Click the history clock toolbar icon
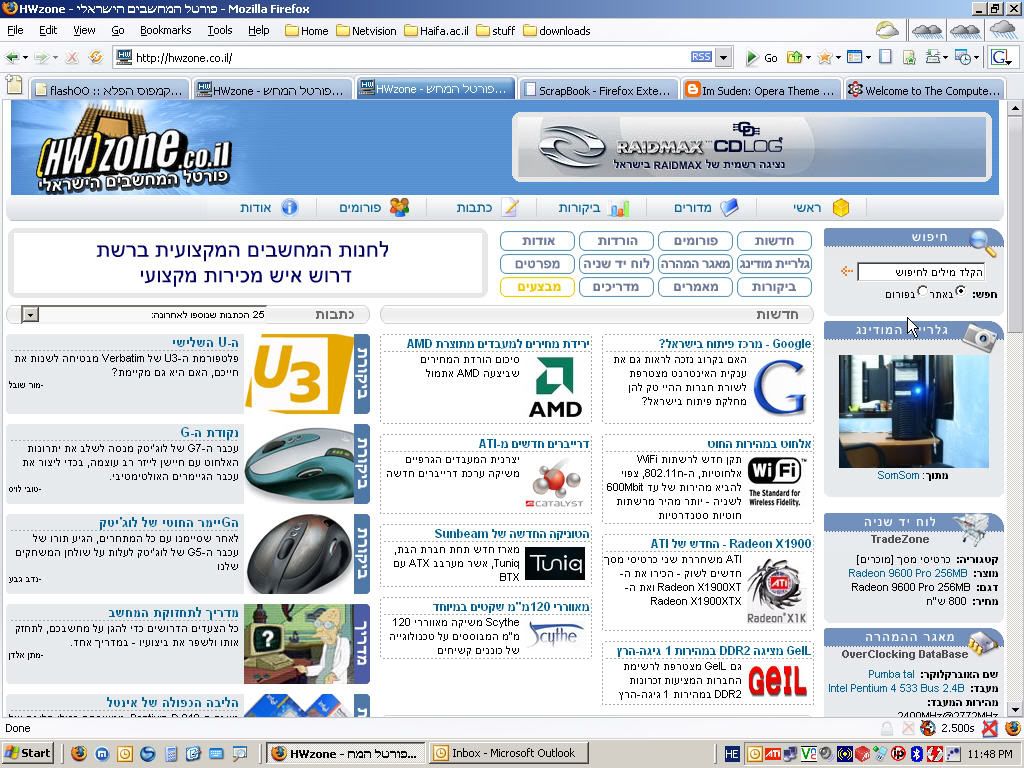 click(963, 57)
